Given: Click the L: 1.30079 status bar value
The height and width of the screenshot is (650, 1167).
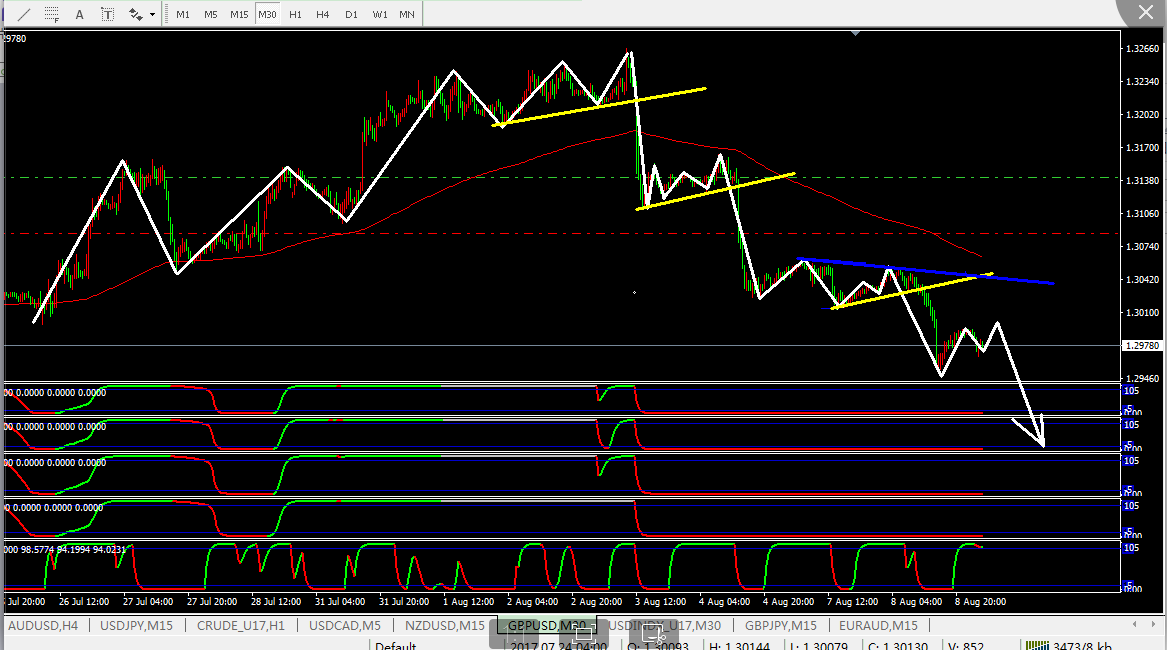Looking at the screenshot, I should (x=819, y=646).
